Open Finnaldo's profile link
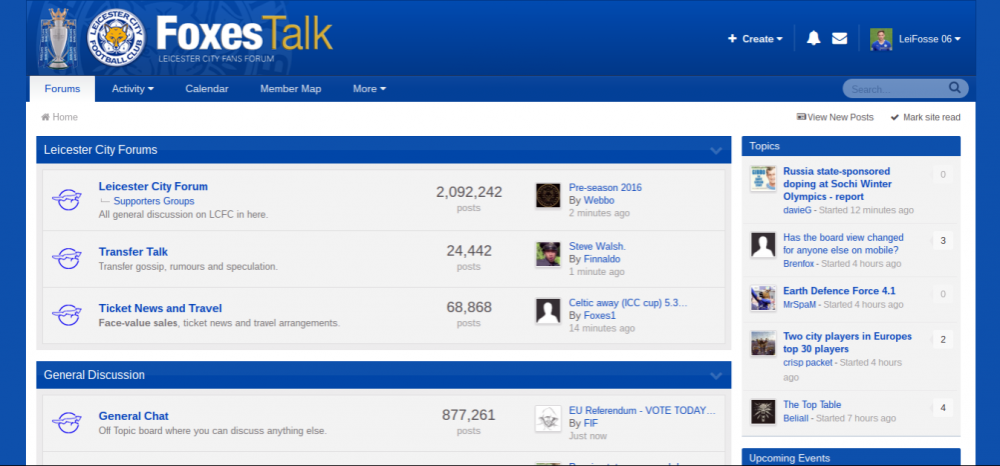This screenshot has width=1000, height=466. (x=602, y=259)
